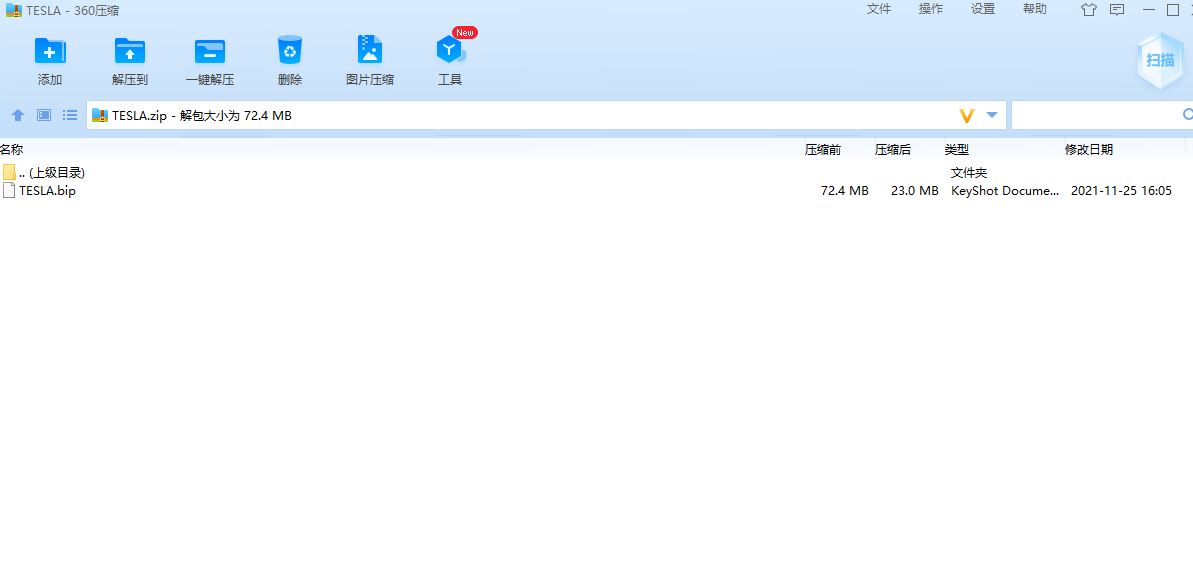This screenshot has width=1193, height=580.
Task: Open the Image Compression (图片压缩) tool
Action: coord(370,50)
